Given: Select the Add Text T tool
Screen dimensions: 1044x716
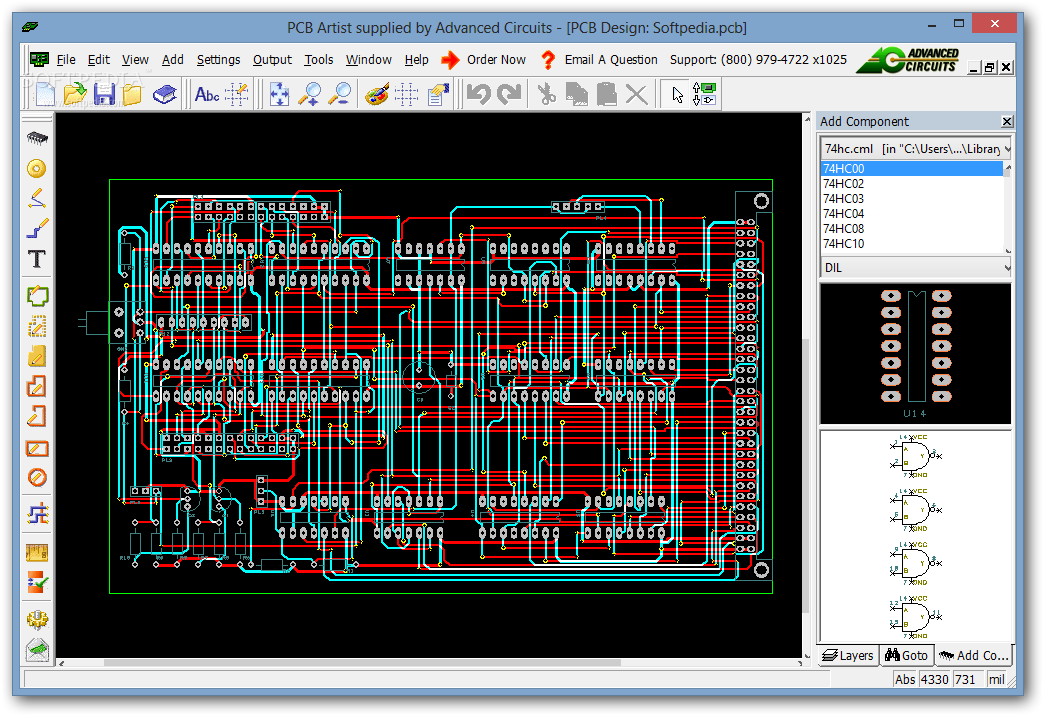Looking at the screenshot, I should coord(37,258).
